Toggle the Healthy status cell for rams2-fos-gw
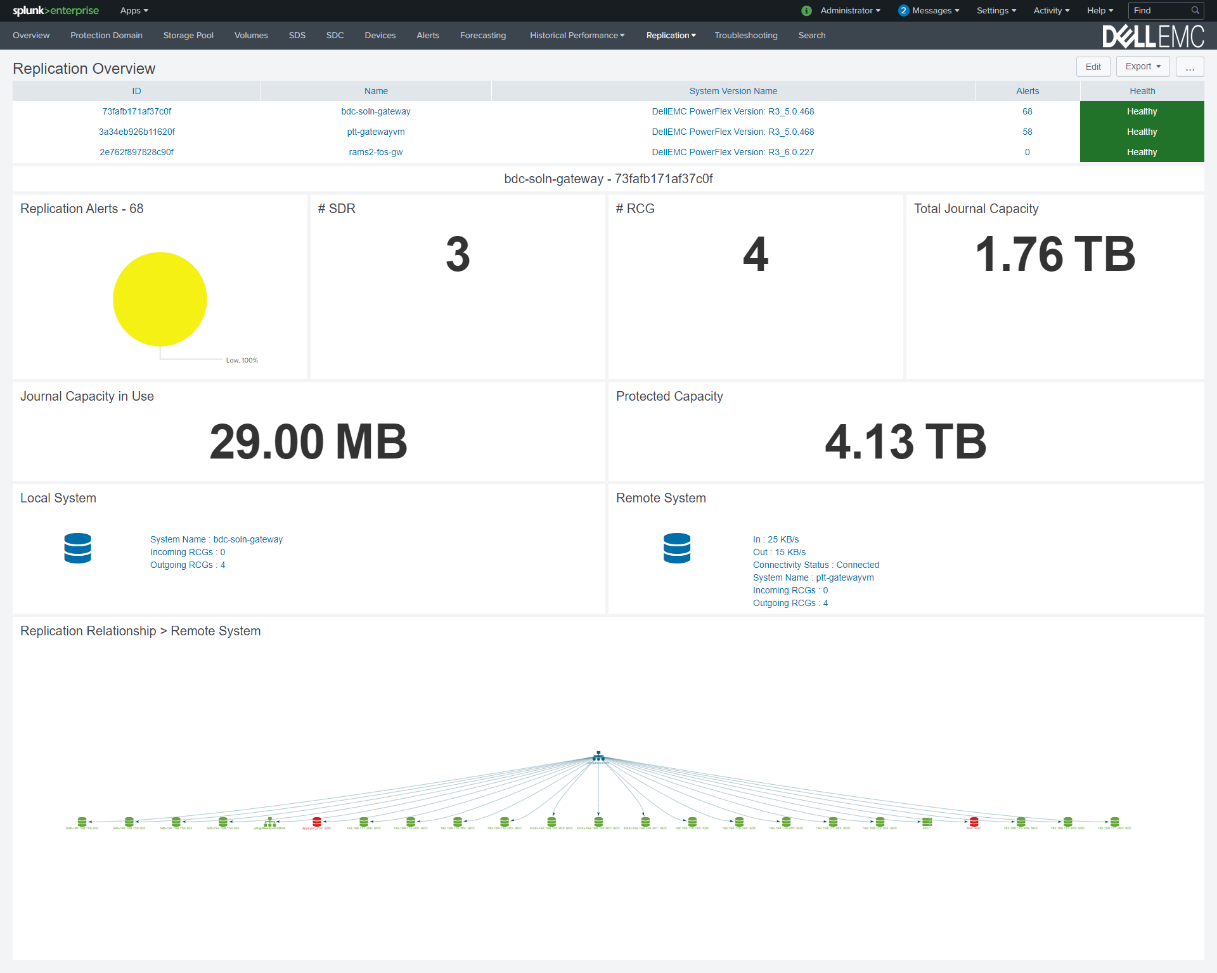The height and width of the screenshot is (973, 1217). 1141,151
